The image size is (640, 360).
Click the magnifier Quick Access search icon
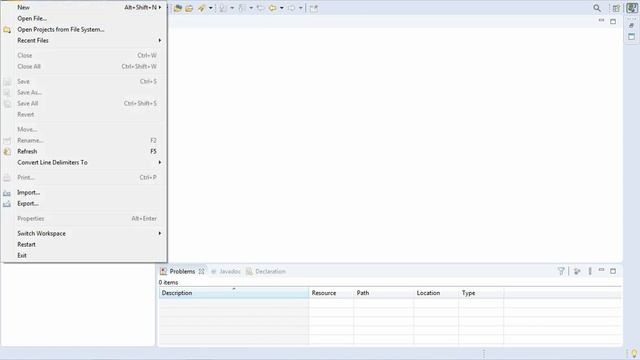[597, 8]
